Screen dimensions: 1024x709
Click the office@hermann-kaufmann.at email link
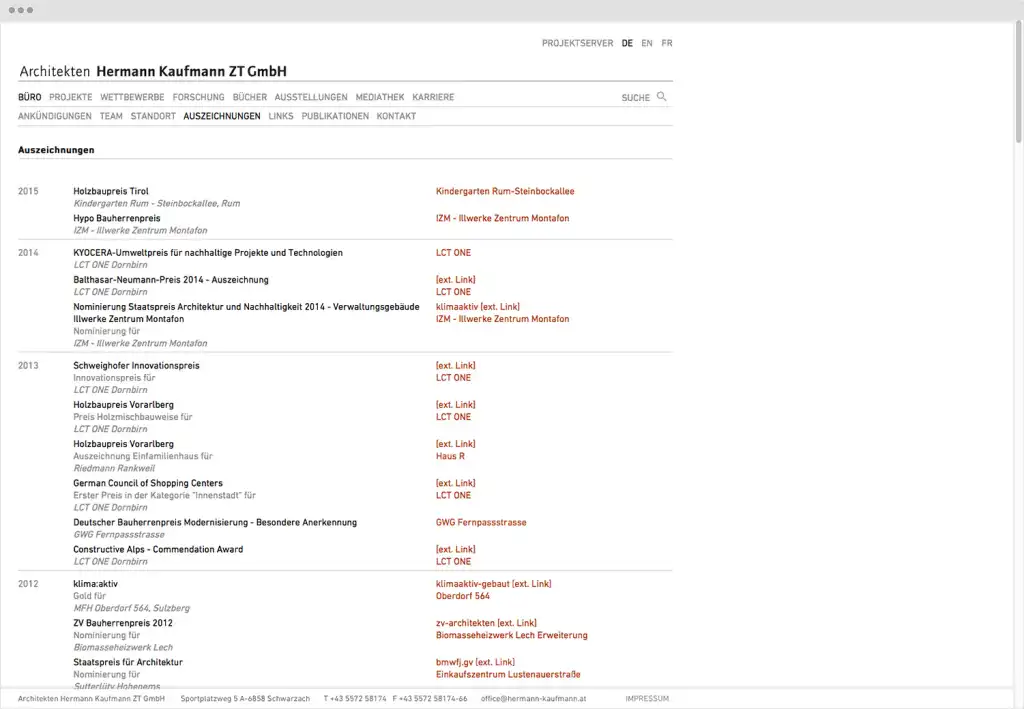click(x=533, y=698)
